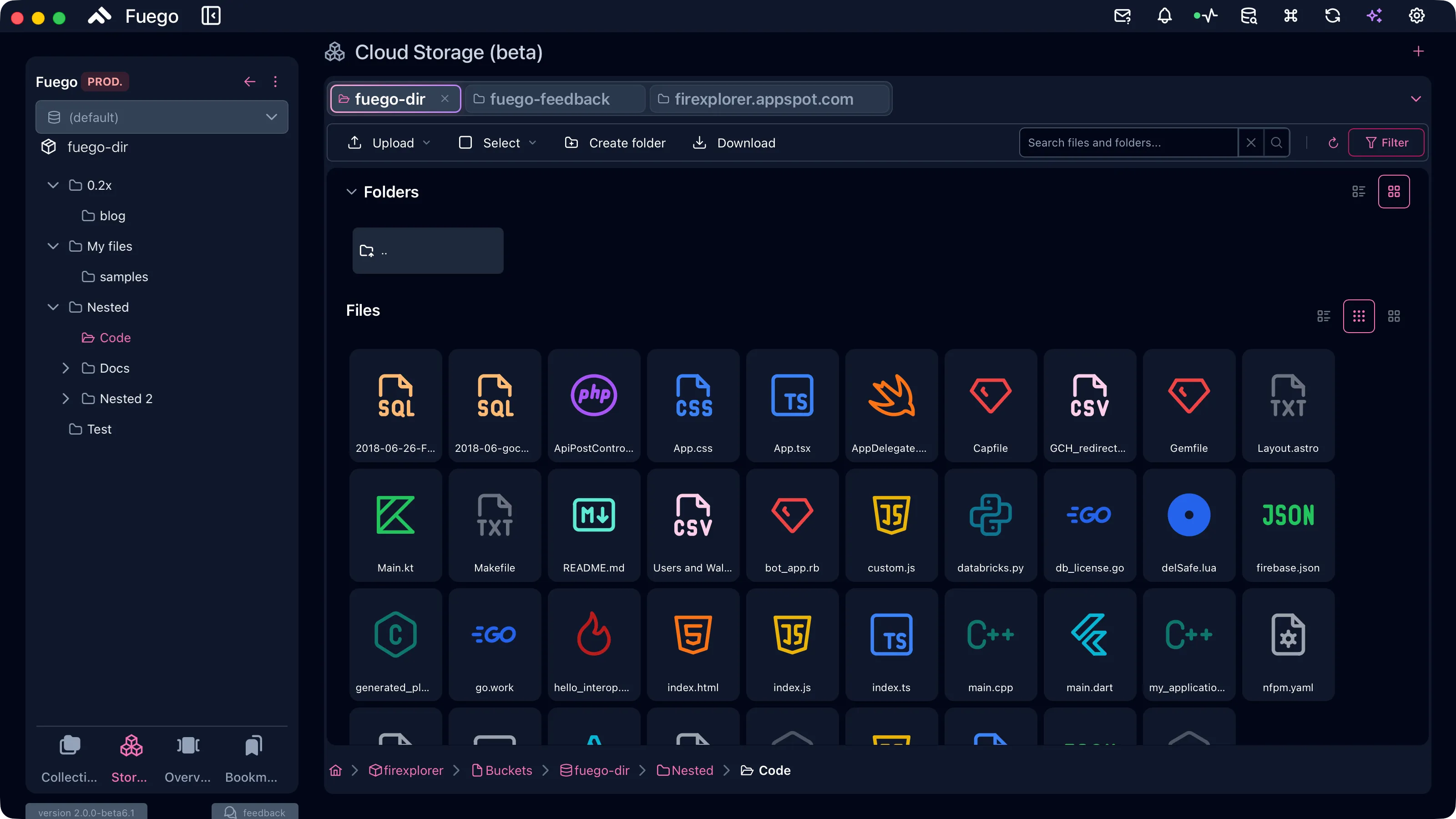Click the search files and folders field
Viewport: 1456px width, 819px height.
(1128, 143)
